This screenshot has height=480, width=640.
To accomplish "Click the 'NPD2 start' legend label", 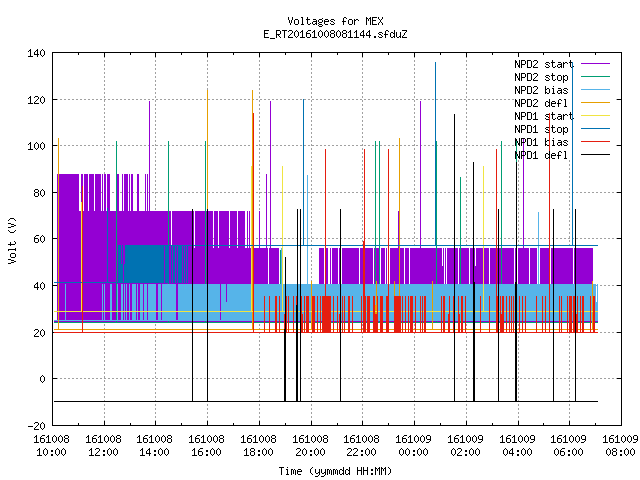I will pos(544,64).
